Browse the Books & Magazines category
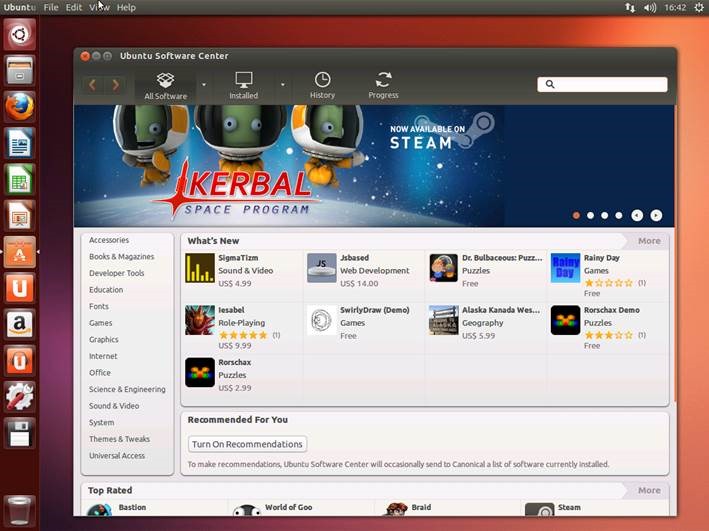 point(122,256)
